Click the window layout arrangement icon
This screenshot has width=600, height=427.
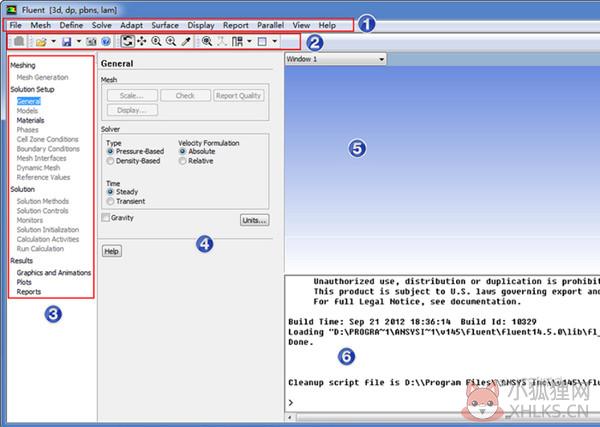point(237,41)
